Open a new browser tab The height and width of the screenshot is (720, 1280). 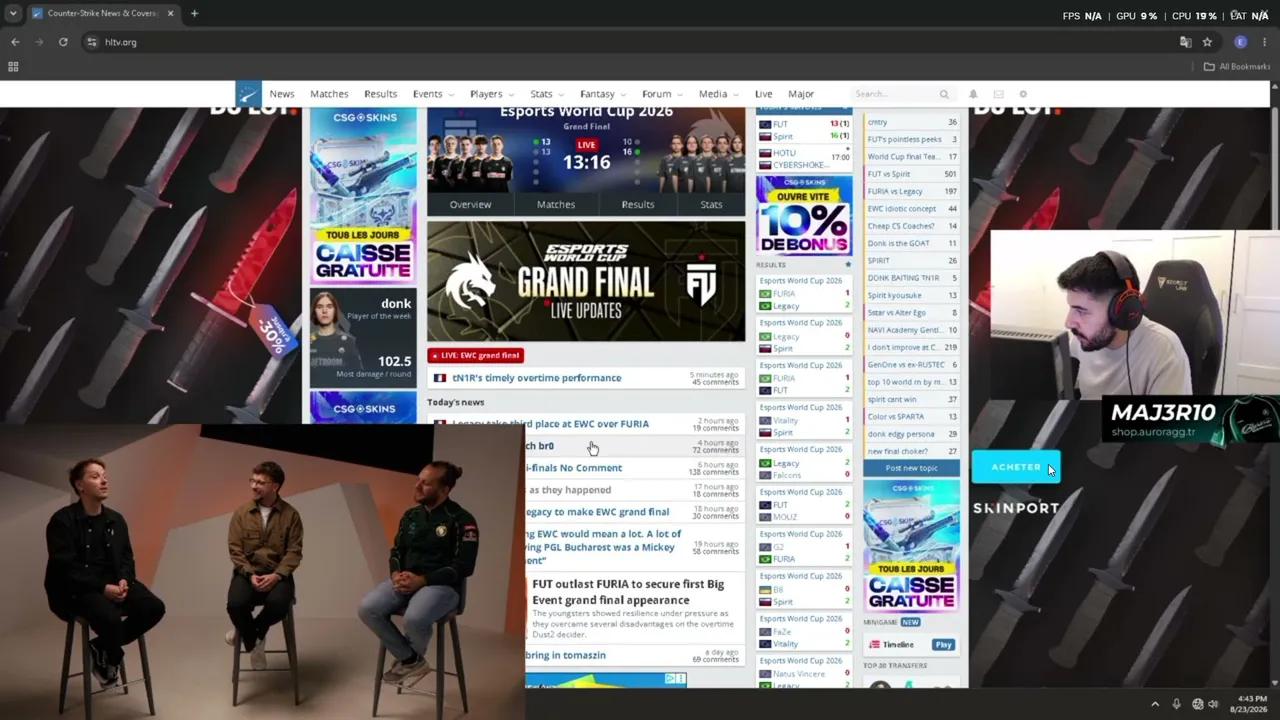click(x=194, y=14)
